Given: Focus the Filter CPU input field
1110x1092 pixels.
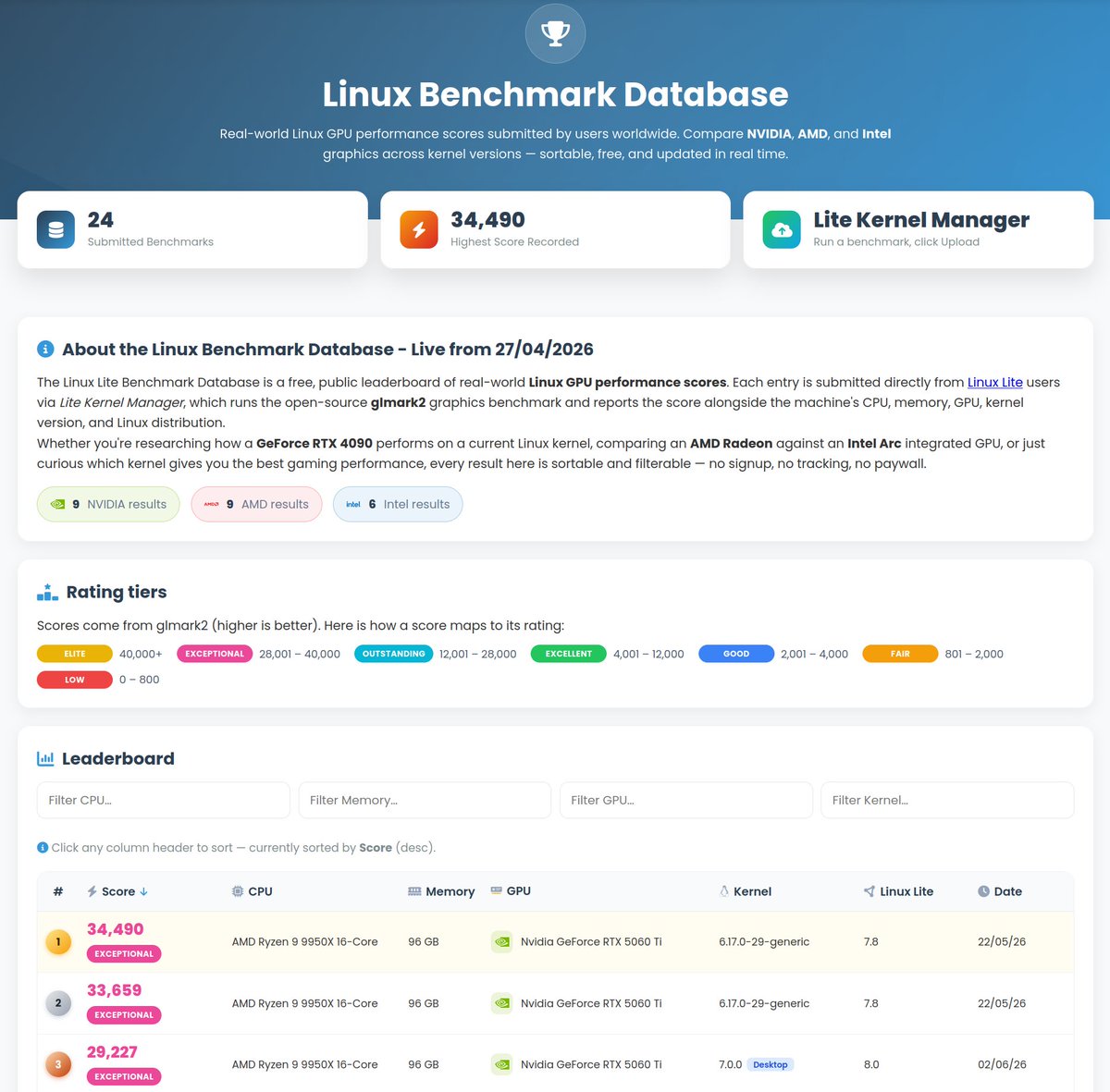Looking at the screenshot, I should coord(164,800).
